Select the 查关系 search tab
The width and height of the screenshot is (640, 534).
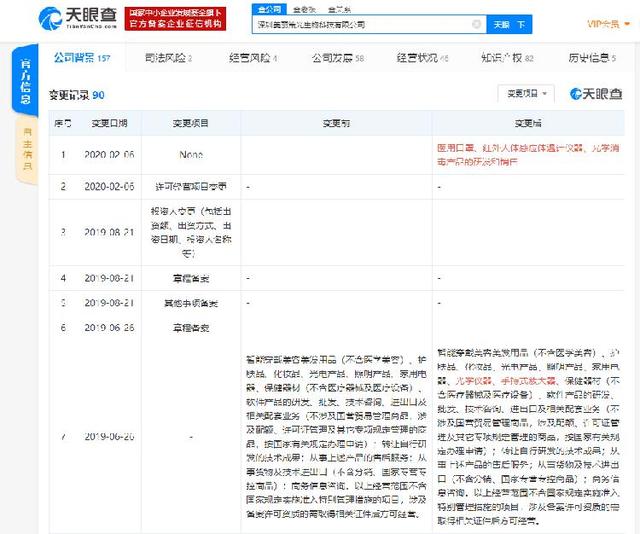(x=339, y=9)
